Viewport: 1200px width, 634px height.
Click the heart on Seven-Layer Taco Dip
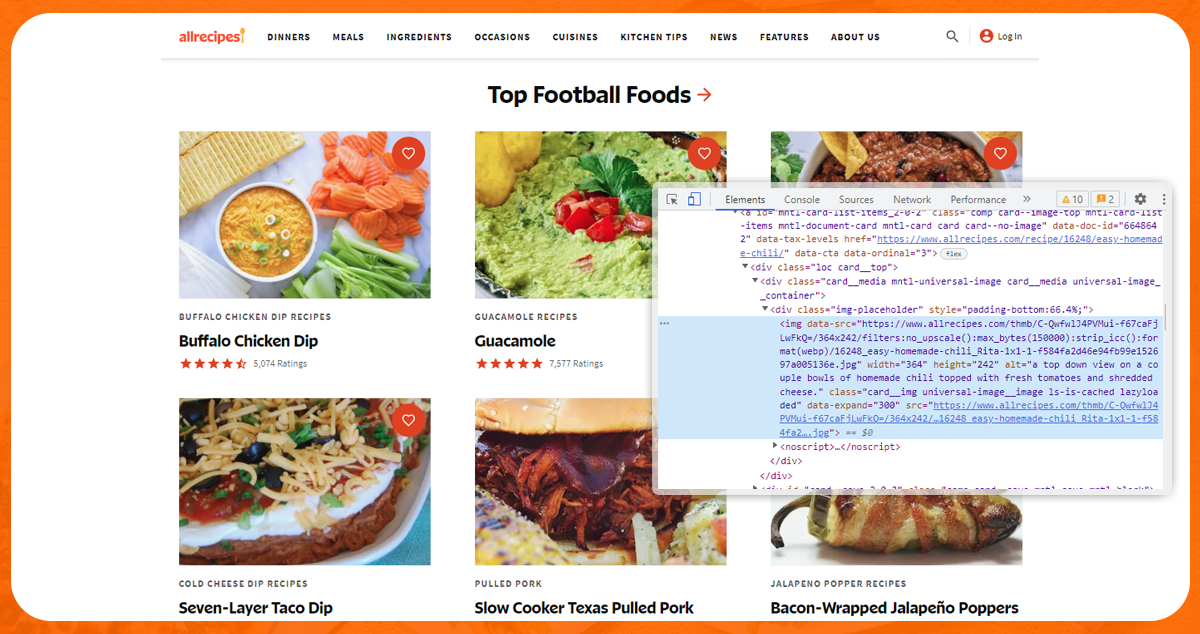[408, 420]
